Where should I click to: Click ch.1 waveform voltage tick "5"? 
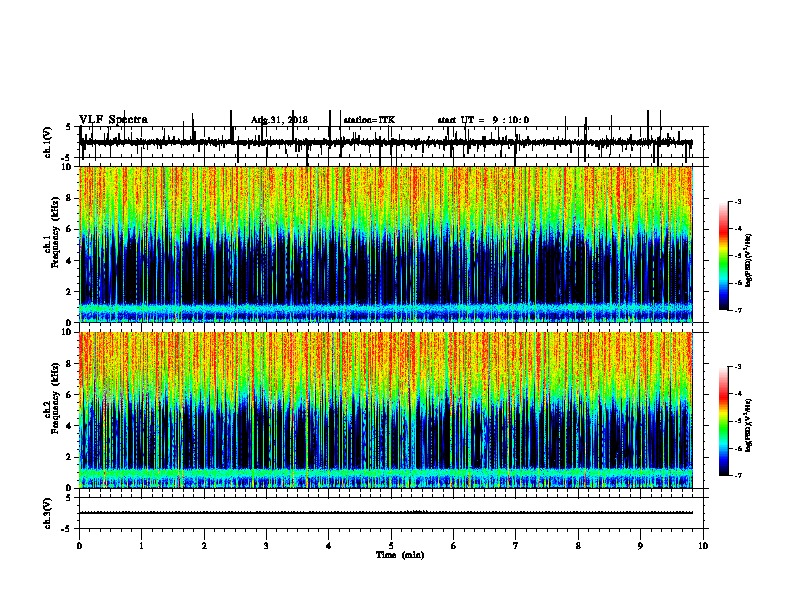(x=68, y=127)
